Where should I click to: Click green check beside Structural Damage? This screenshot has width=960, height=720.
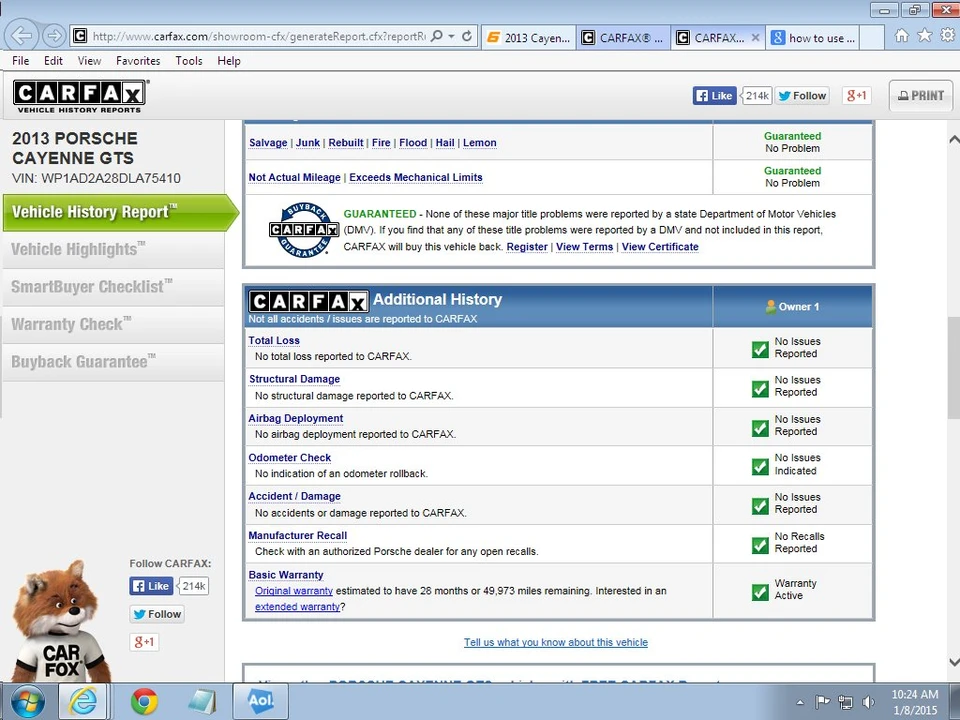point(760,388)
